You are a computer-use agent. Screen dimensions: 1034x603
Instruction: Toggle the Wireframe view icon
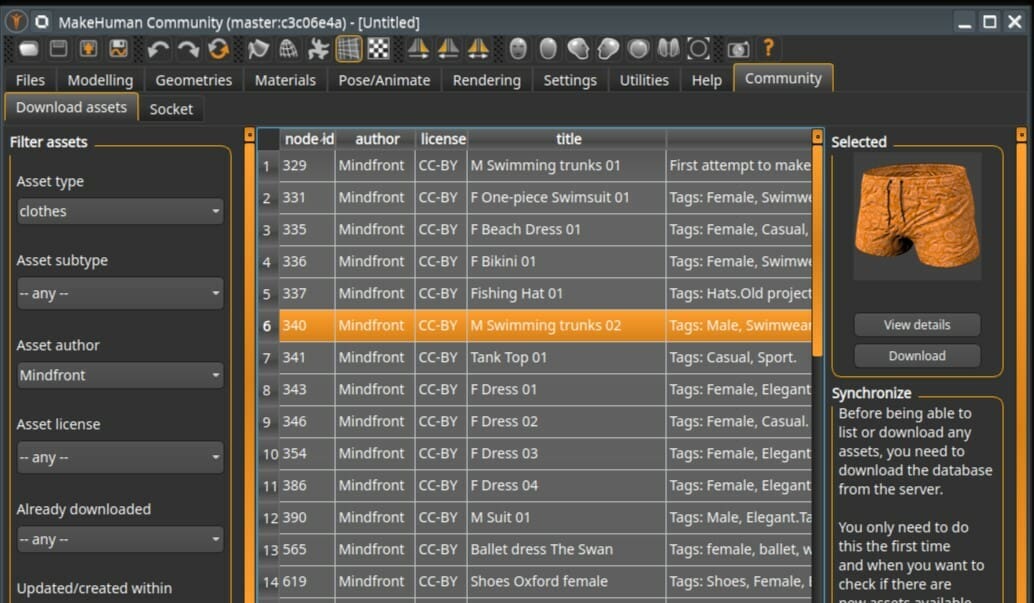pyautogui.click(x=288, y=49)
